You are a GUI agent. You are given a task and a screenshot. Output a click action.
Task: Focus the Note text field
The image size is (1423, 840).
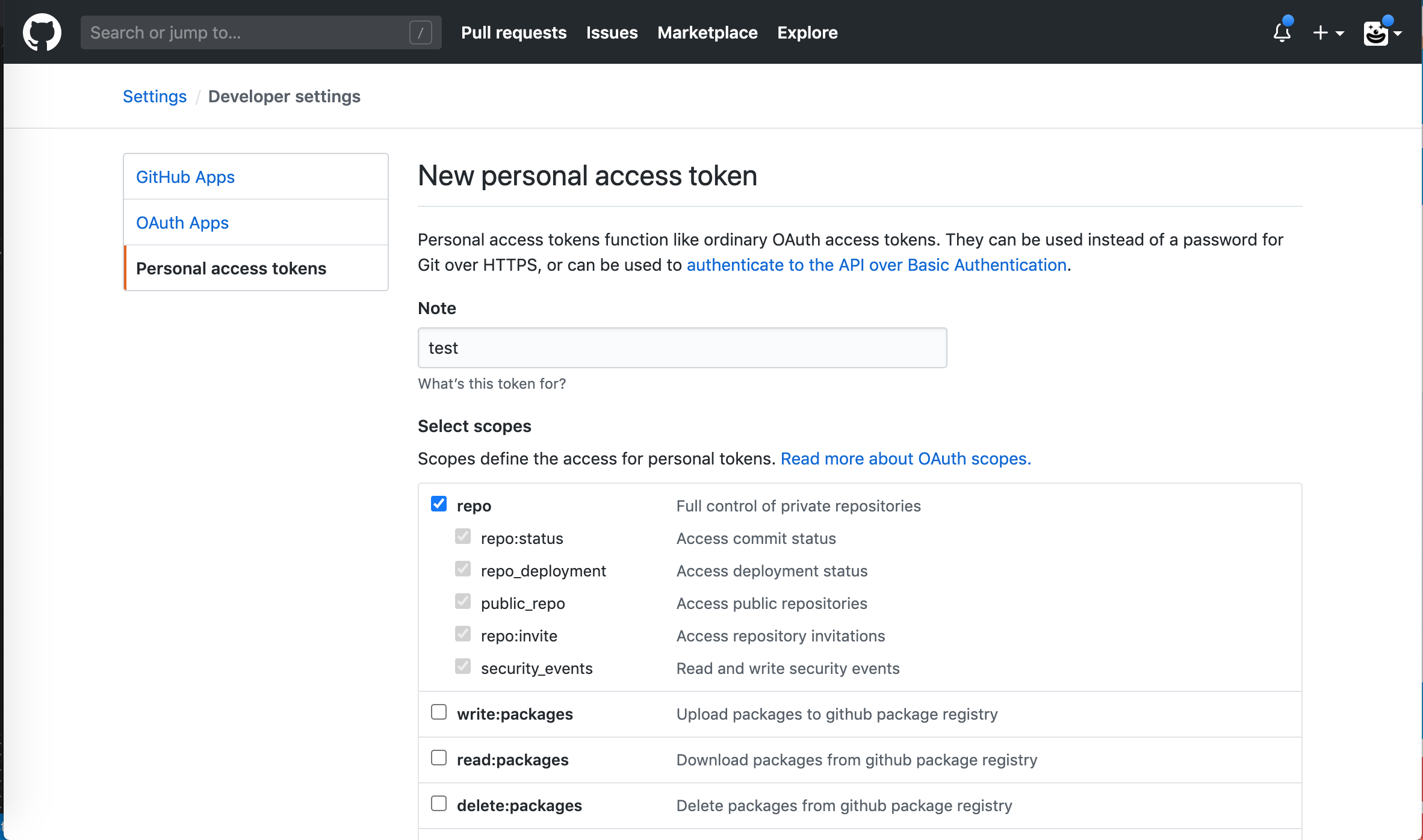tap(682, 348)
